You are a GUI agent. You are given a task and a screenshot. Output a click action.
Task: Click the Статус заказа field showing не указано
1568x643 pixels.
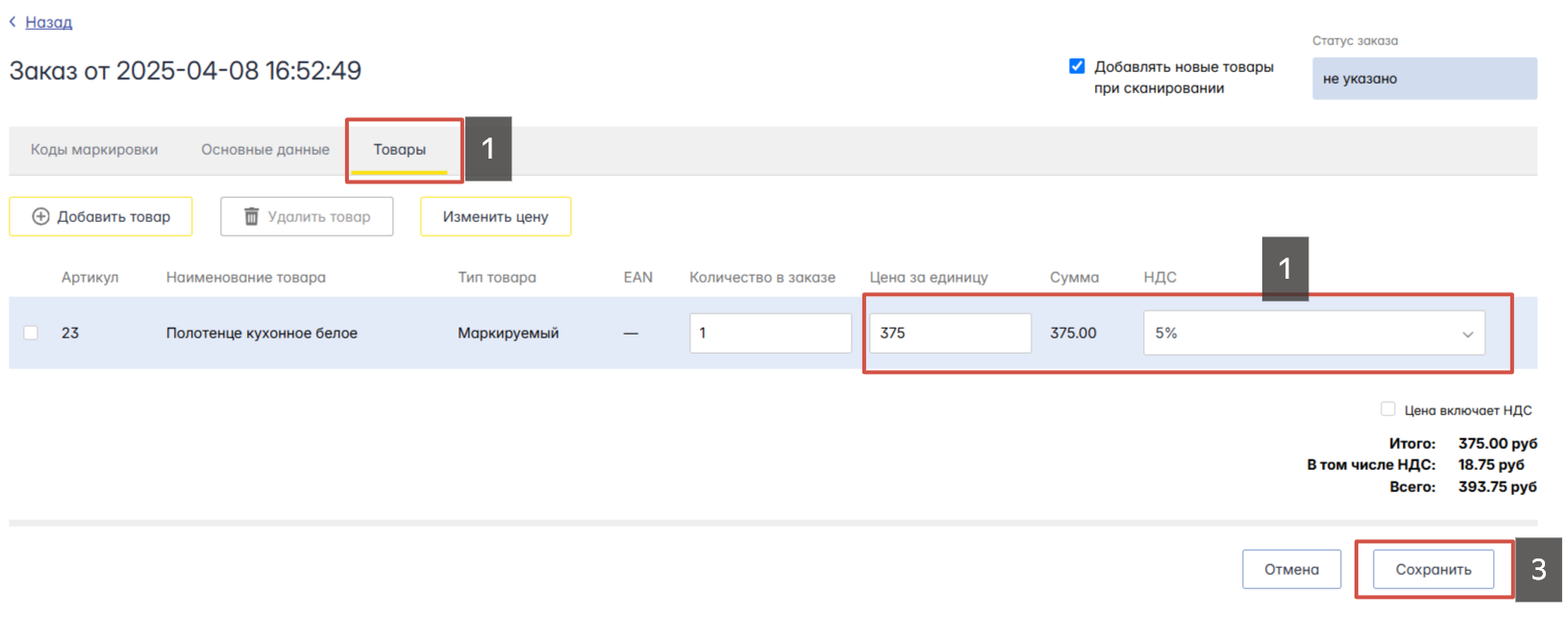click(x=1424, y=79)
